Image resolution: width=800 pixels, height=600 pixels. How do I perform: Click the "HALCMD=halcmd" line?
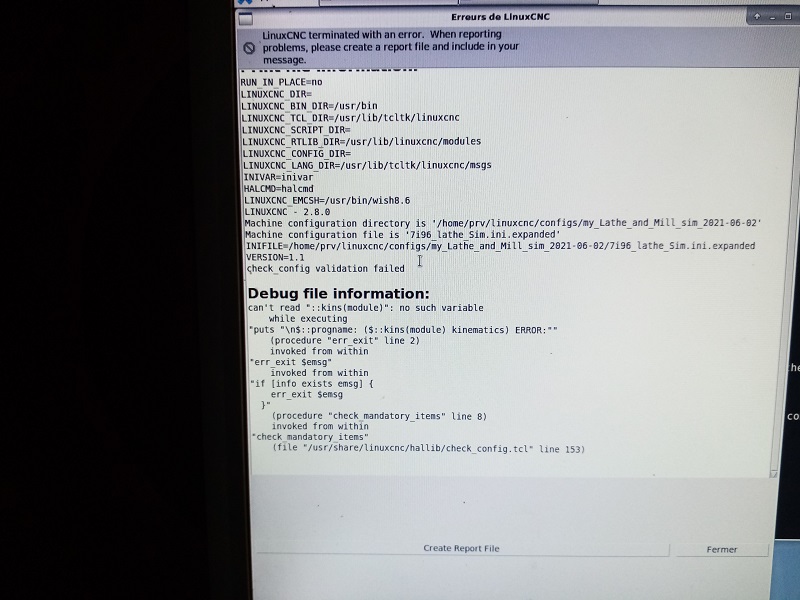click(x=279, y=189)
